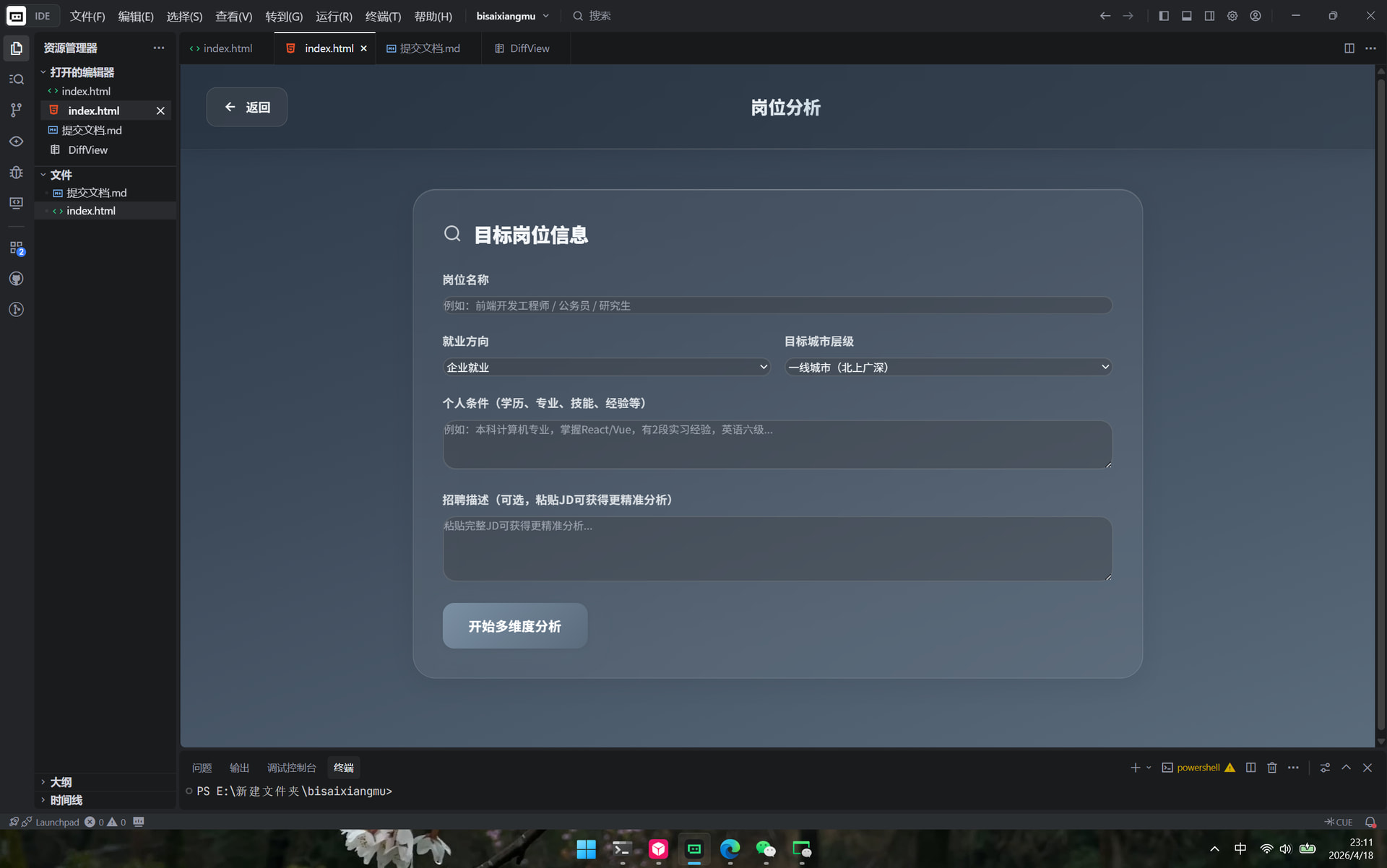This screenshot has width=1387, height=868.
Task: Toggle primary sidebar layout icon
Action: tap(1164, 16)
